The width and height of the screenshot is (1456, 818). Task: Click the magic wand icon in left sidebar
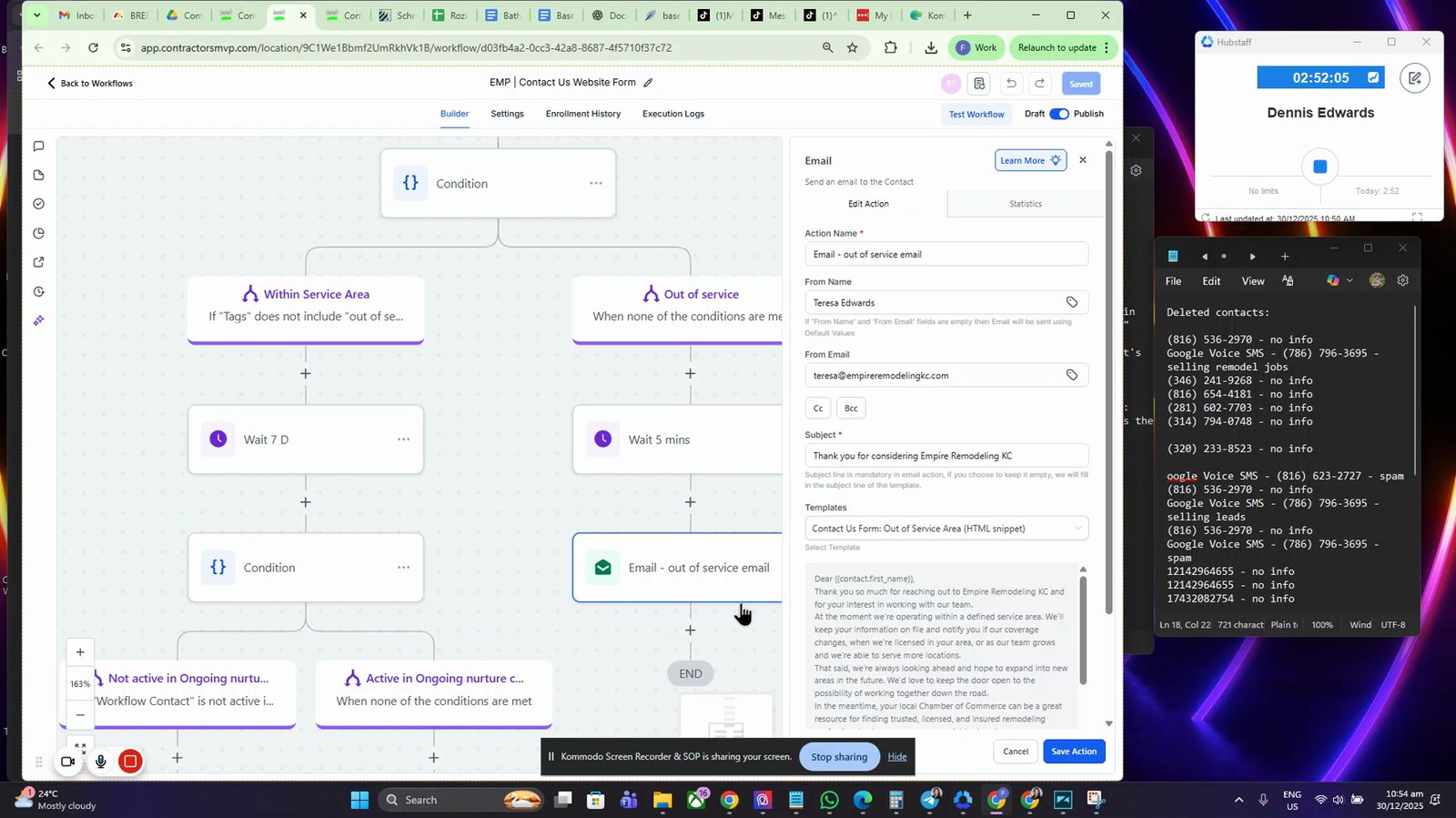pyautogui.click(x=38, y=320)
